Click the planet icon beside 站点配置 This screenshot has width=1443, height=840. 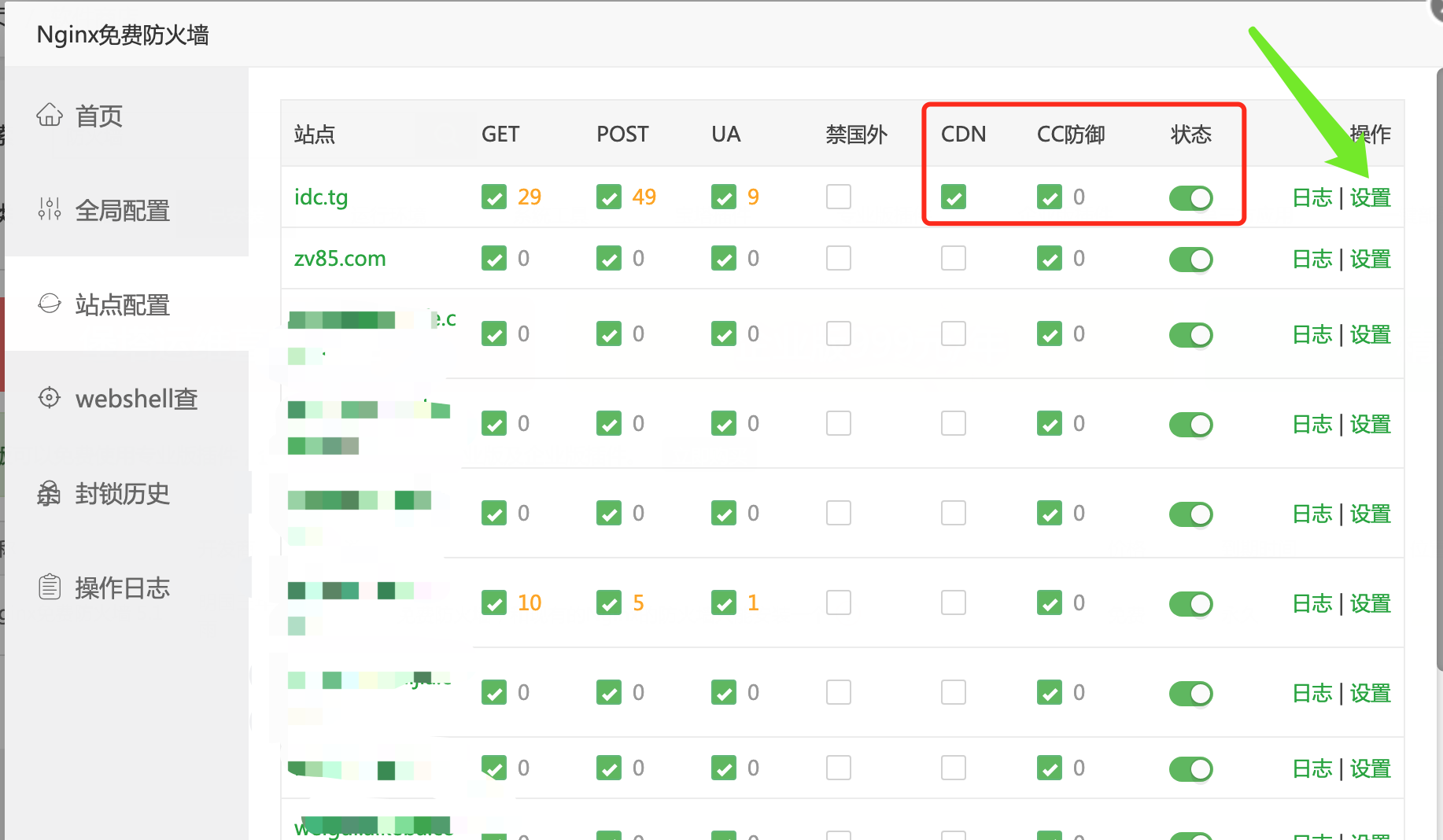click(x=50, y=304)
